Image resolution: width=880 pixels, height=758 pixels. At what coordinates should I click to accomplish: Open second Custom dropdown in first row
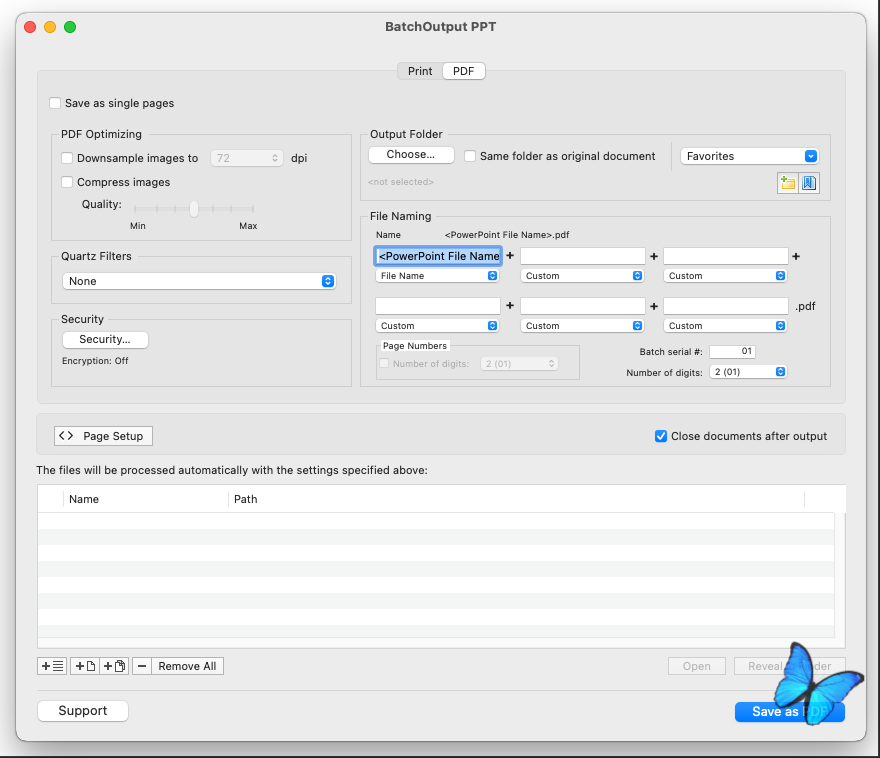click(x=581, y=275)
